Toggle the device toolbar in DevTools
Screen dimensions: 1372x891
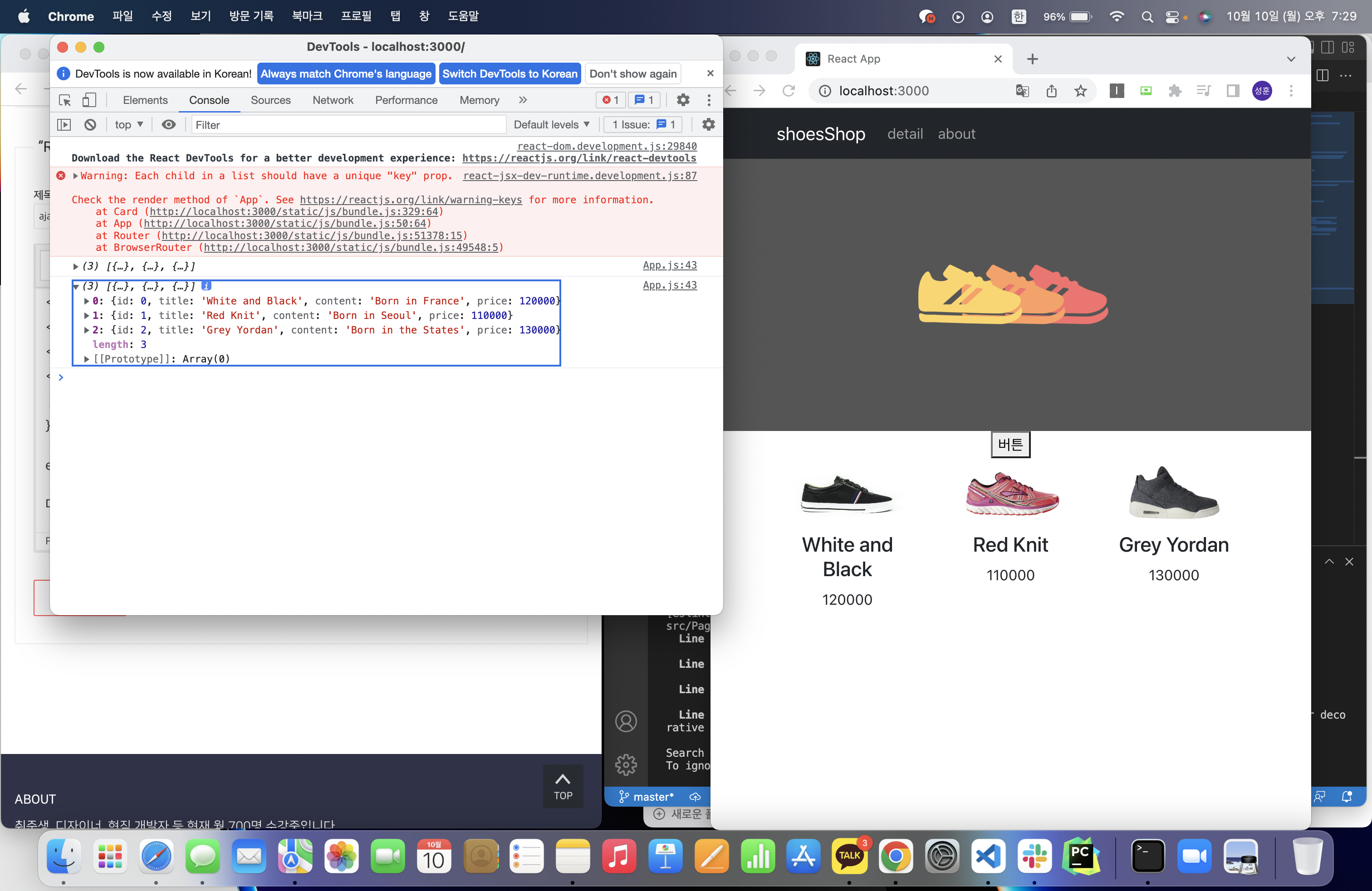[x=89, y=100]
